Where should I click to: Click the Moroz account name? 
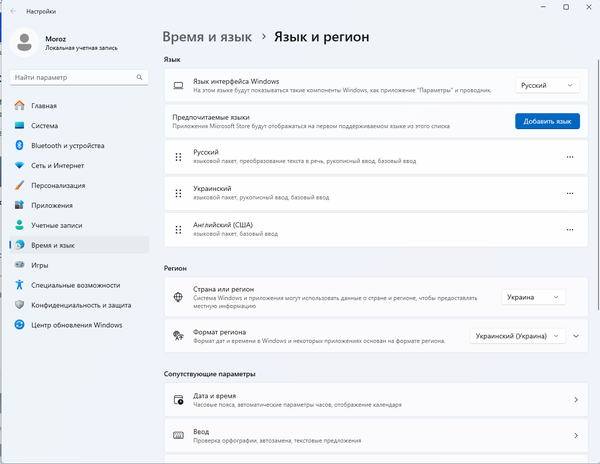(x=55, y=39)
